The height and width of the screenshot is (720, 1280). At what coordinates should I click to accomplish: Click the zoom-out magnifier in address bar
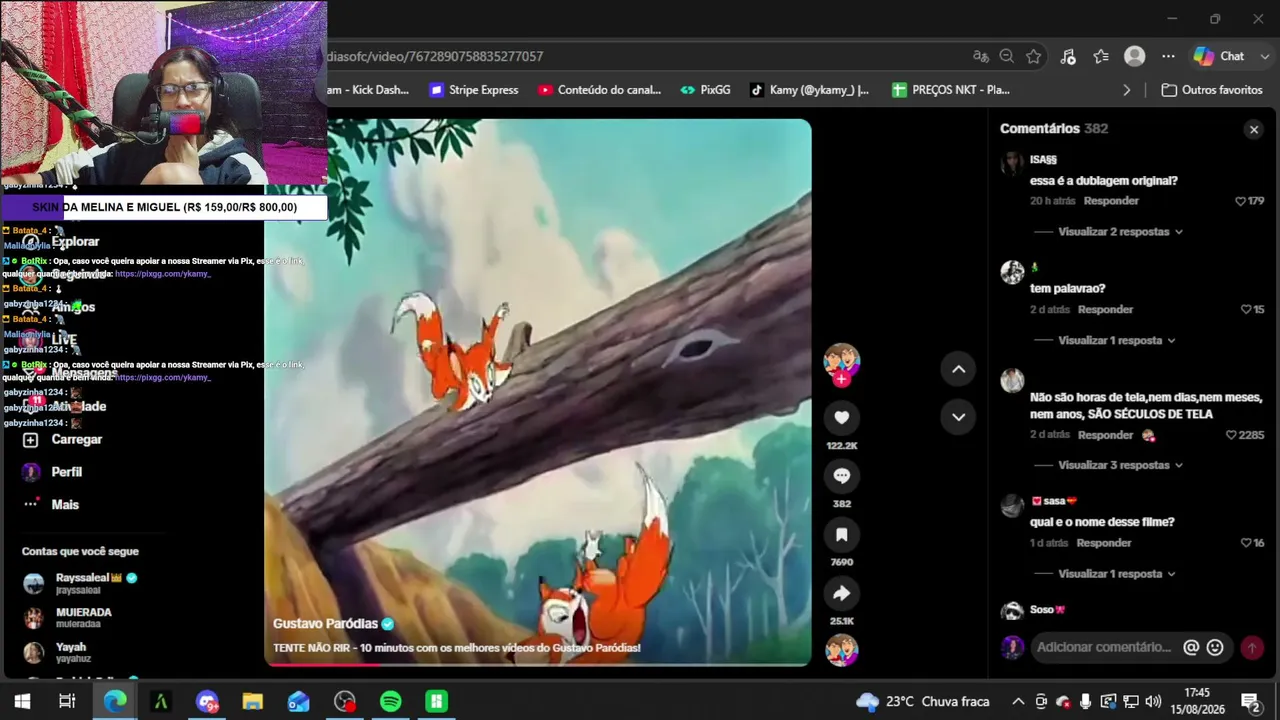(x=1007, y=57)
